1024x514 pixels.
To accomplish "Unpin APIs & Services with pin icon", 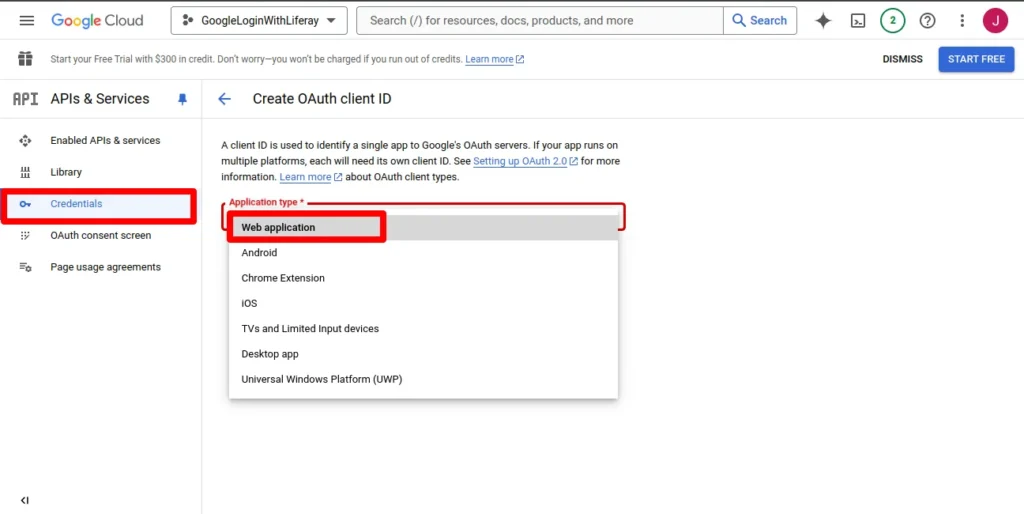I will 182,99.
